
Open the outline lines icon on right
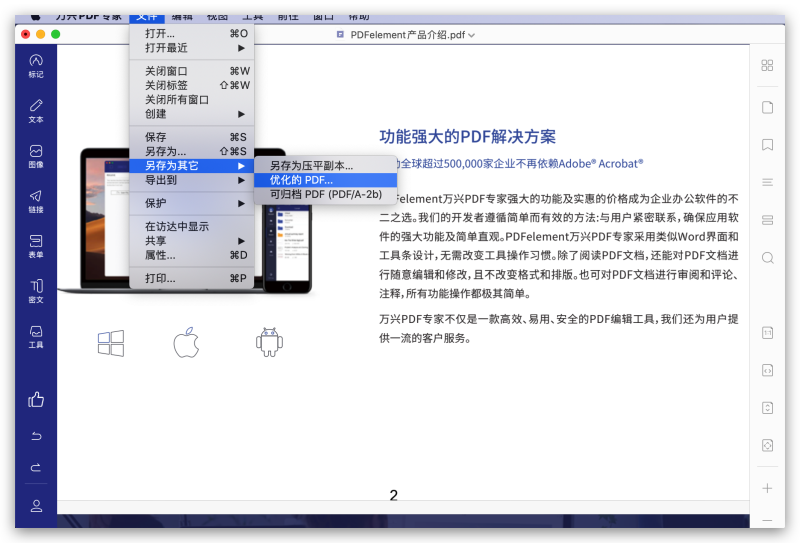pos(767,182)
